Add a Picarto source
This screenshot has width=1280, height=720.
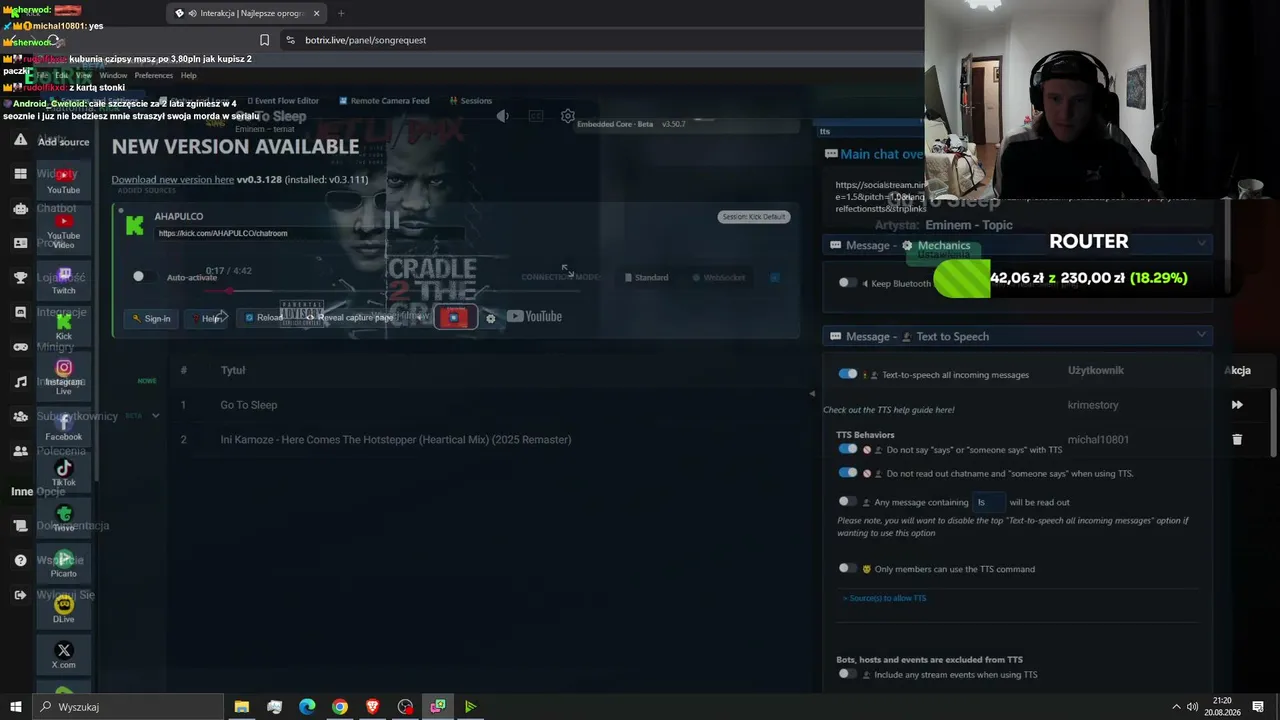[63, 564]
